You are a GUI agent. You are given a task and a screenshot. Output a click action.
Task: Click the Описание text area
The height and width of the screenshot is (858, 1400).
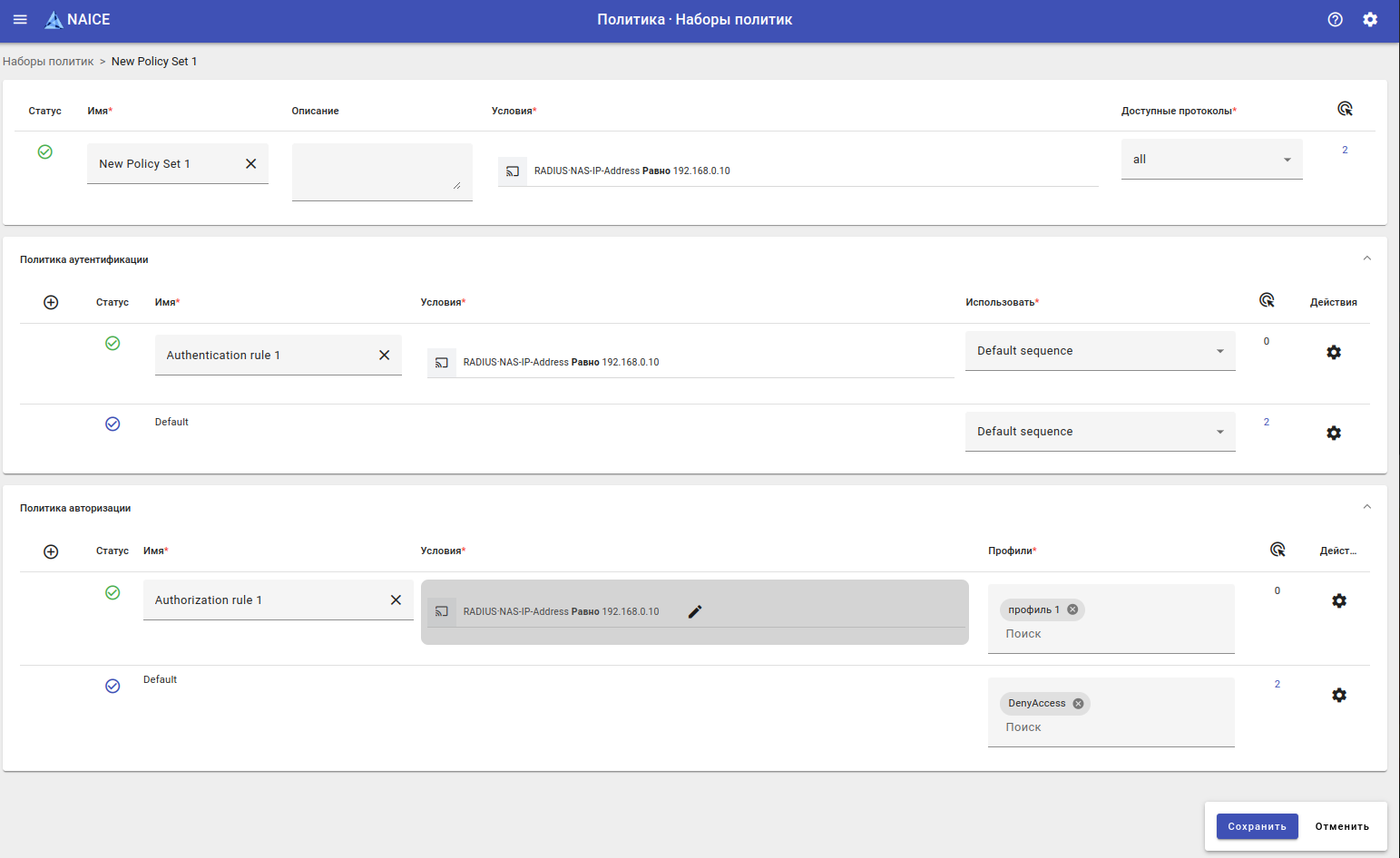coord(381,171)
